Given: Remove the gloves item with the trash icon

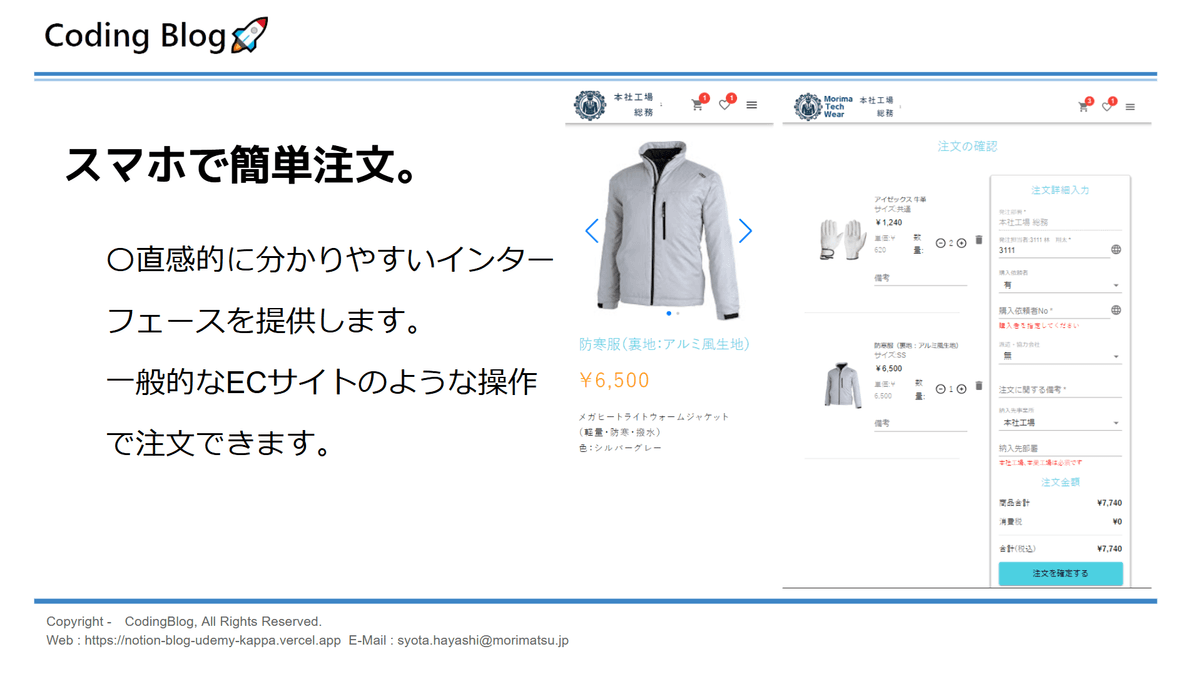Looking at the screenshot, I should pos(979,240).
